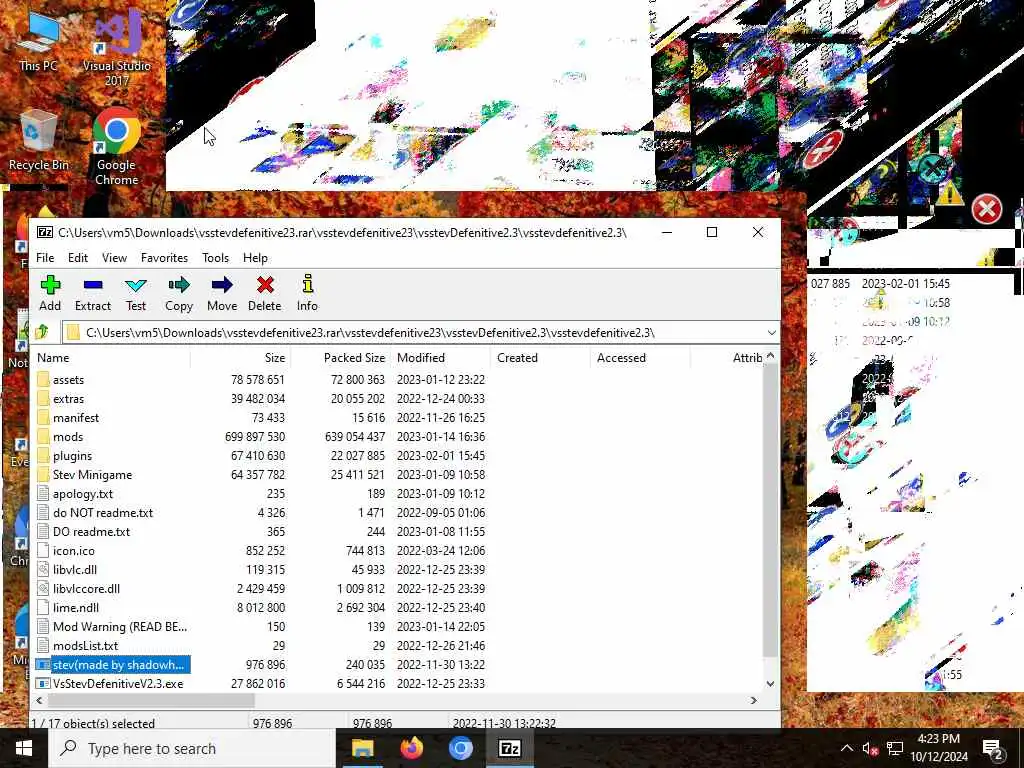Click the muted volume tray icon
The height and width of the screenshot is (768, 1024).
coord(870,749)
